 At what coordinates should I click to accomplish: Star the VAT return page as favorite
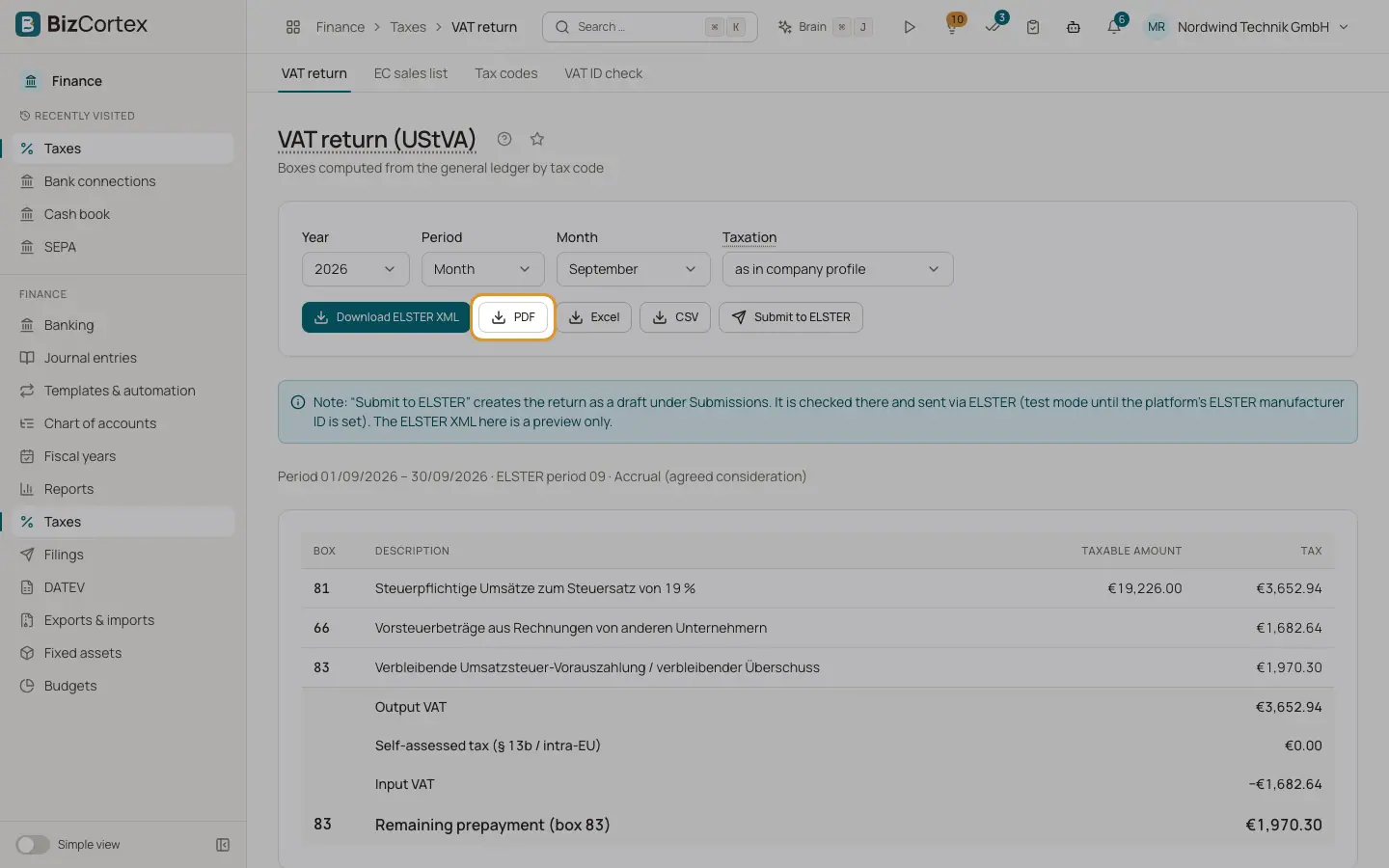tap(537, 139)
